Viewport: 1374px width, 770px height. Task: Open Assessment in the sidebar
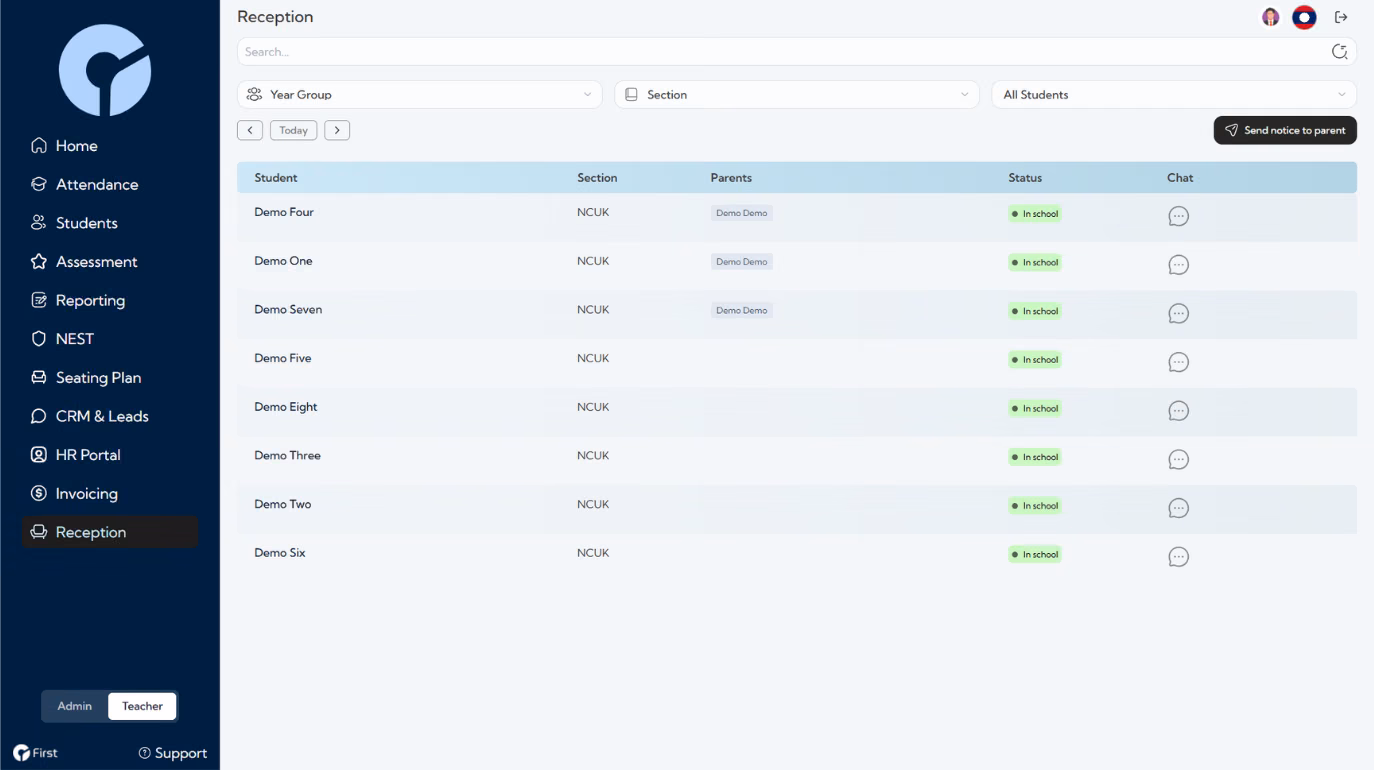pos(110,262)
